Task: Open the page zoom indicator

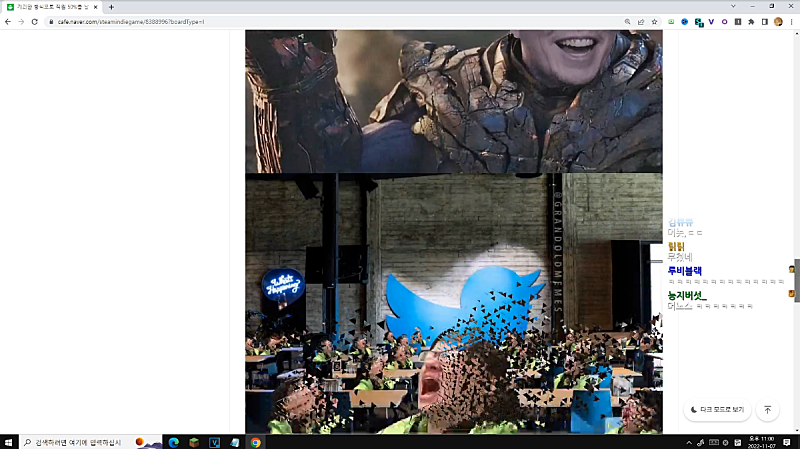Action: click(628, 22)
